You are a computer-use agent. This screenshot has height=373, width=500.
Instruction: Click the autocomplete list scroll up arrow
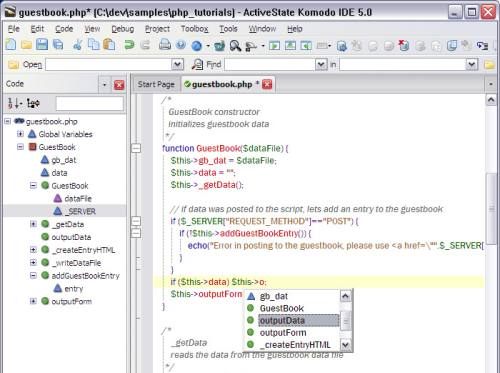pyautogui.click(x=345, y=296)
